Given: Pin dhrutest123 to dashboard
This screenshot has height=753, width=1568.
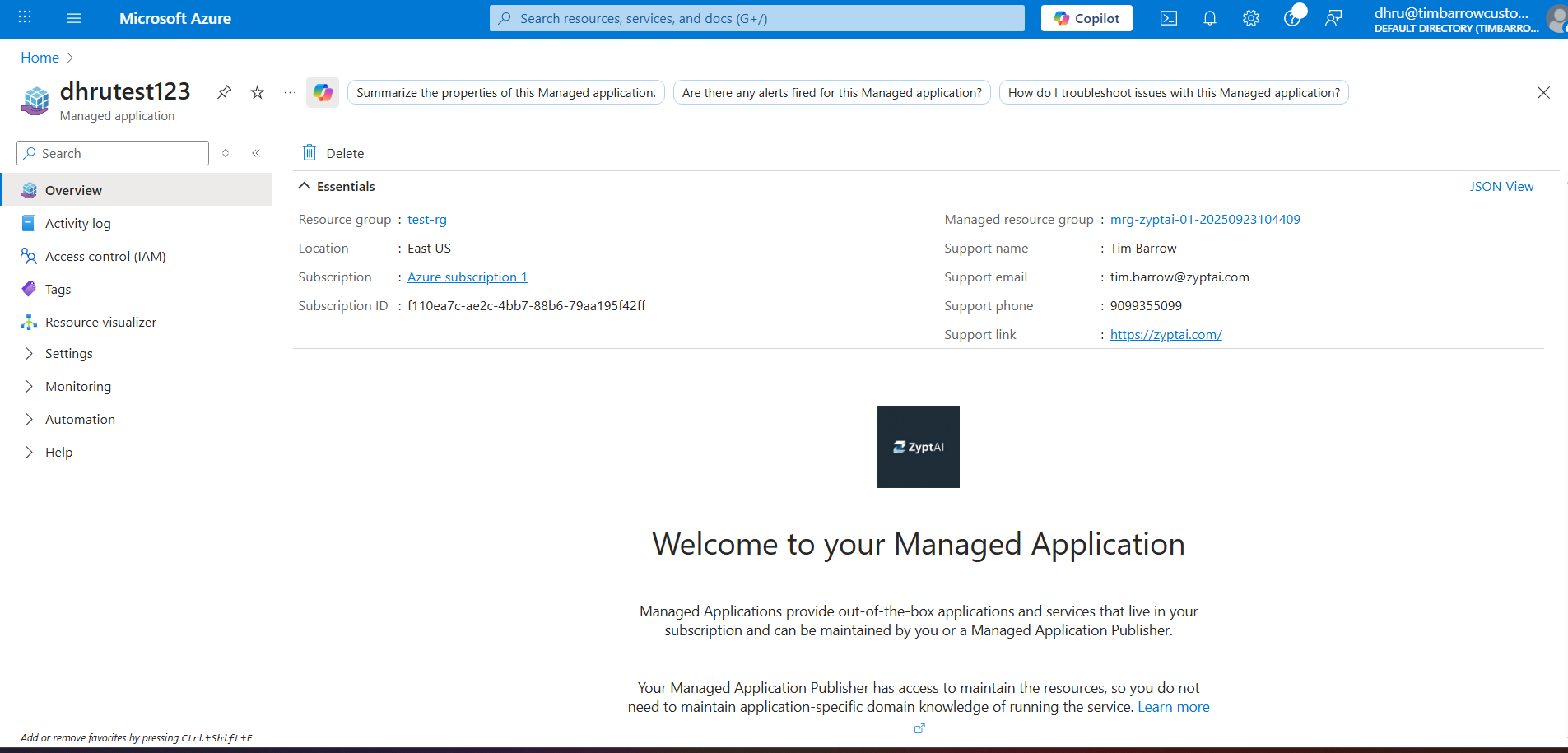Looking at the screenshot, I should [224, 92].
